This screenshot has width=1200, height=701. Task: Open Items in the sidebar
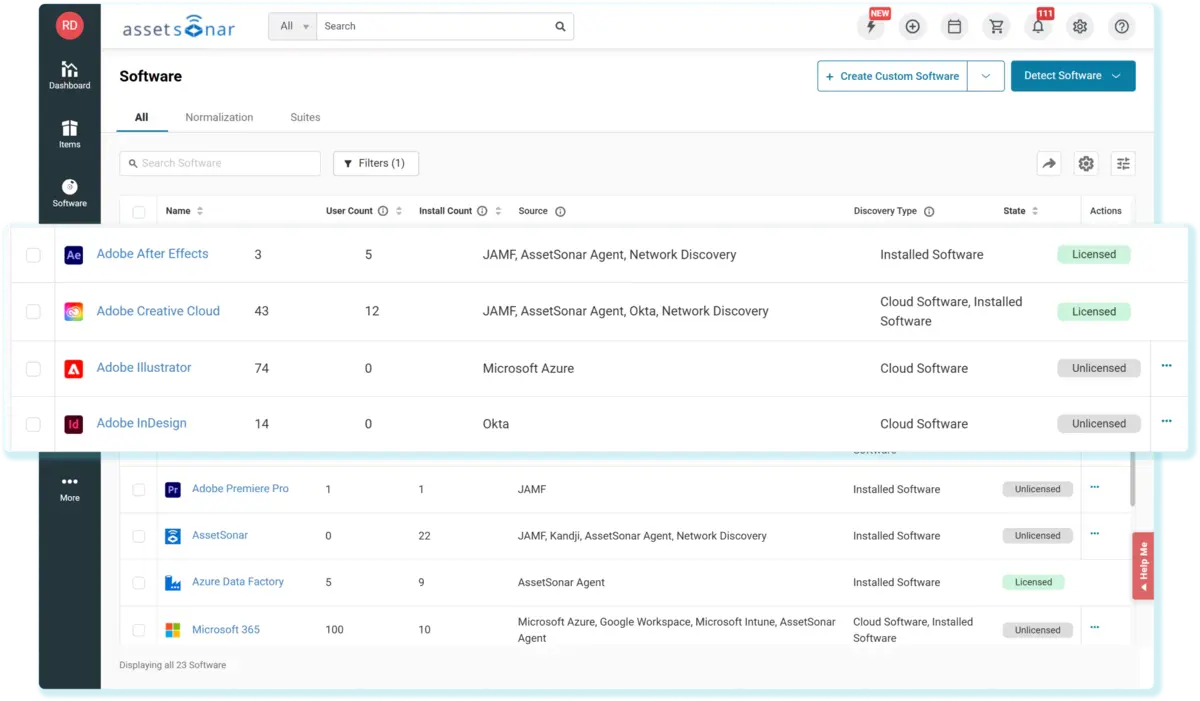69,134
